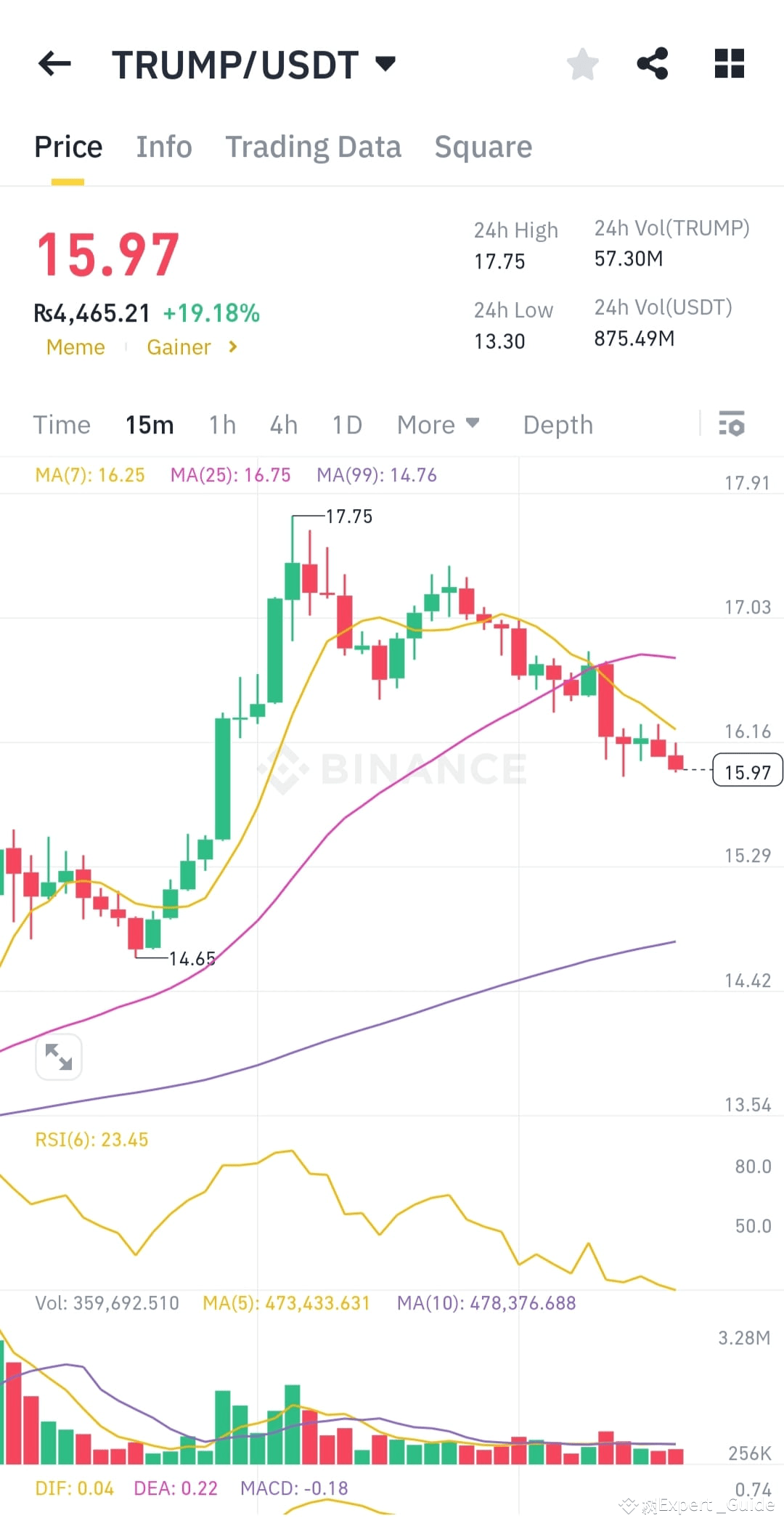This screenshot has width=784, height=1521.
Task: Add TRUMP/USDT to favorites via star icon
Action: pyautogui.click(x=583, y=64)
